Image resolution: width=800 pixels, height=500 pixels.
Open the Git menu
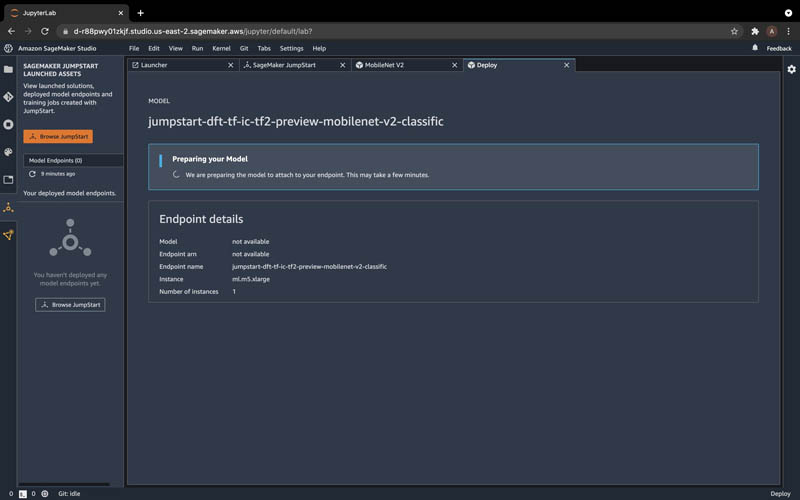(x=244, y=48)
